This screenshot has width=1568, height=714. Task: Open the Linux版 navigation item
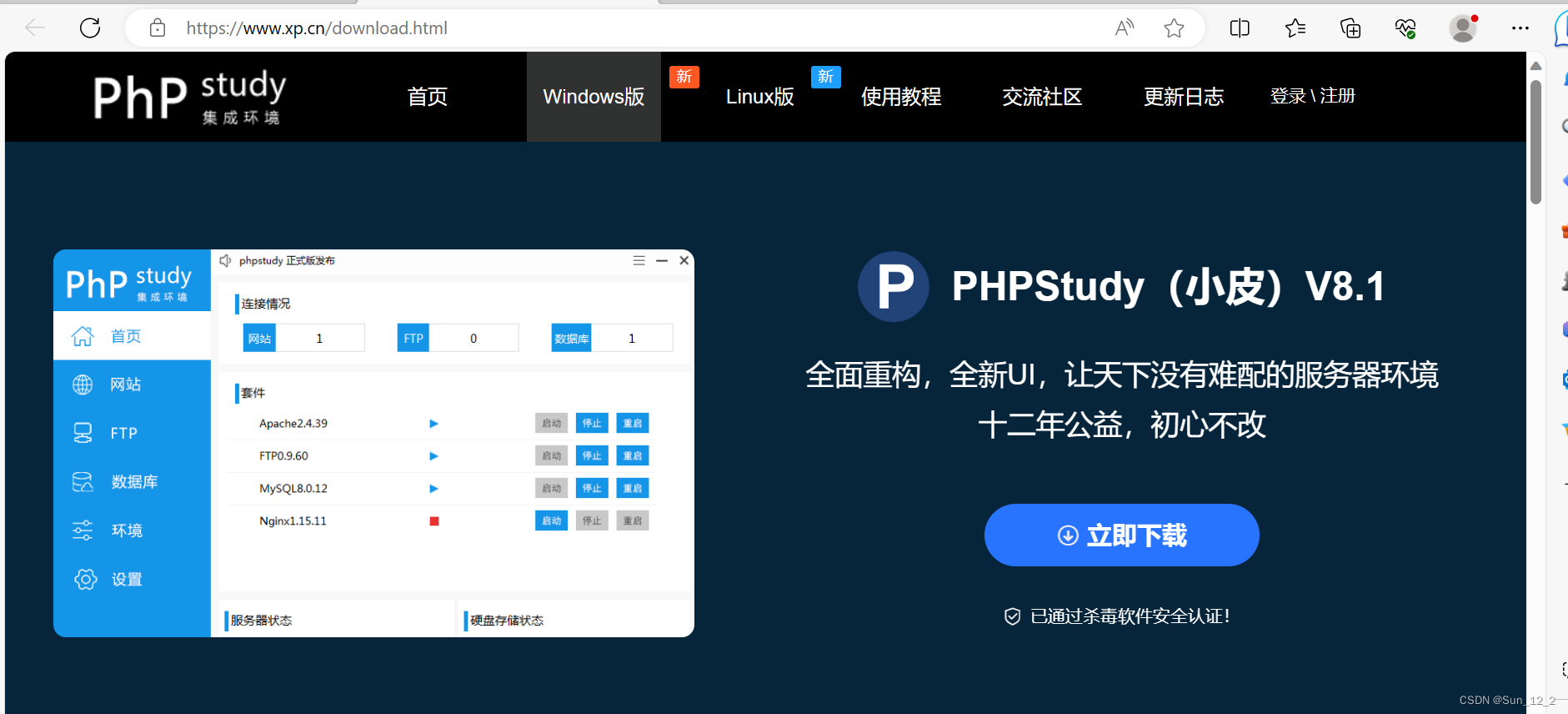coord(759,97)
